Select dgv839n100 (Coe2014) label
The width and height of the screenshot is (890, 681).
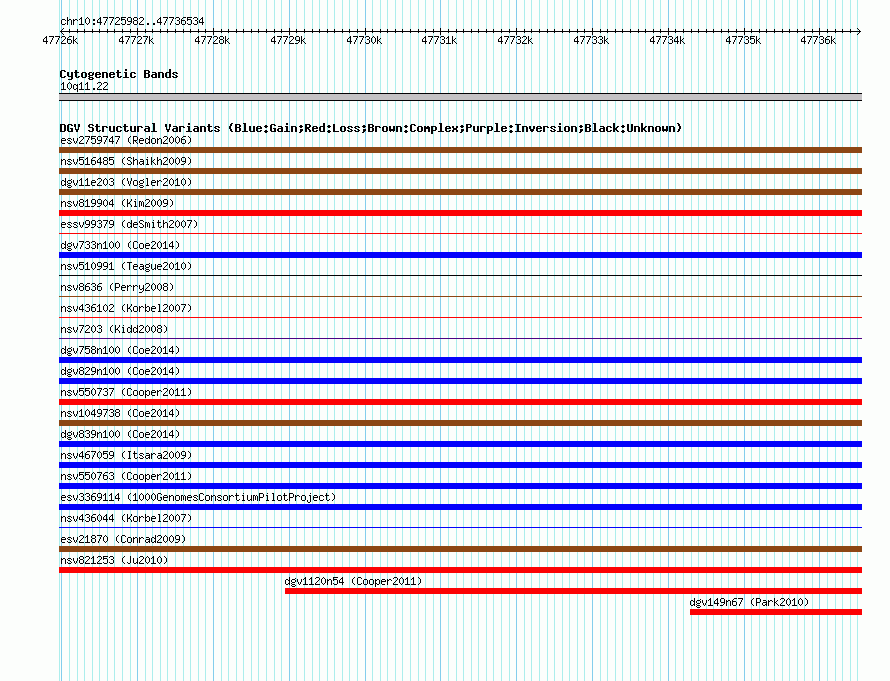[120, 434]
